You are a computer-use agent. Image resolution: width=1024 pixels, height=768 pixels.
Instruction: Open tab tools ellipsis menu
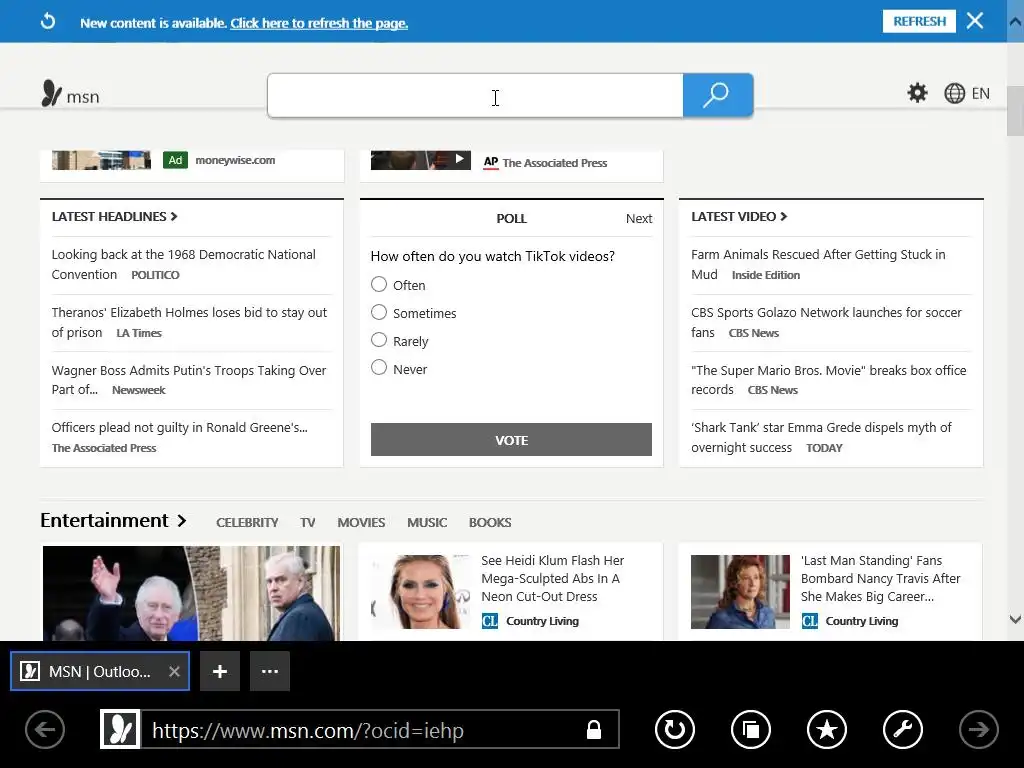pos(270,671)
